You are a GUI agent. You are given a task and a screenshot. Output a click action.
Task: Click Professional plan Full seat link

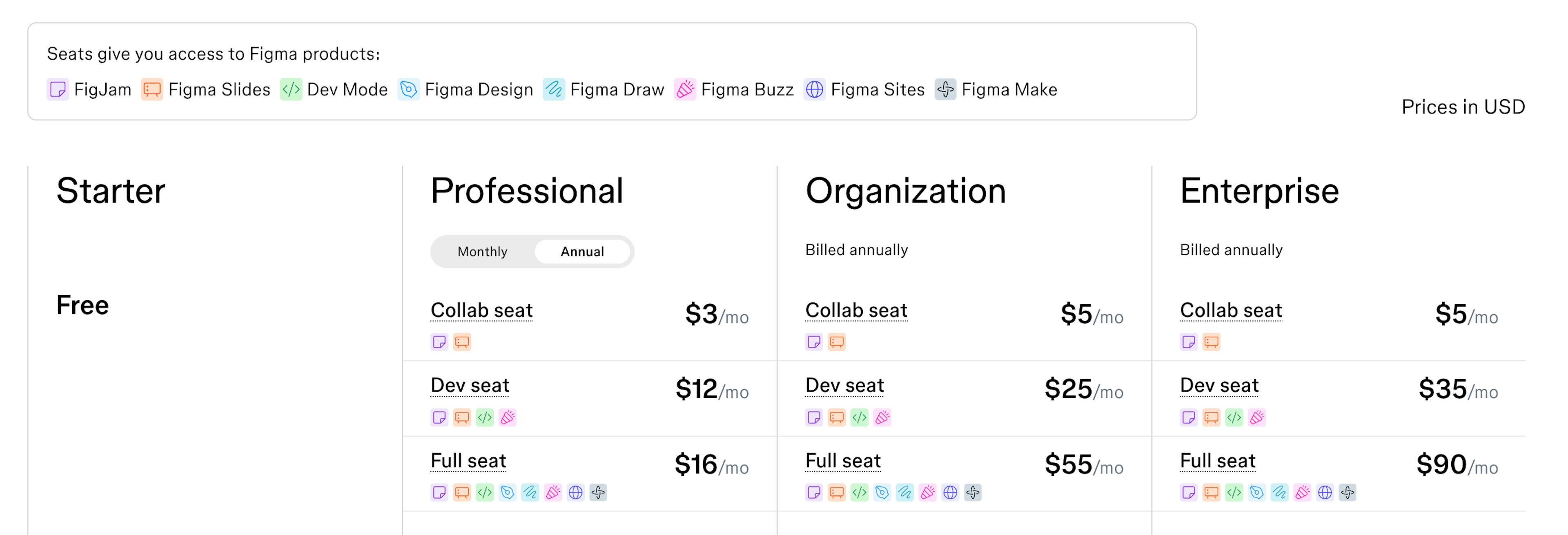coord(468,461)
